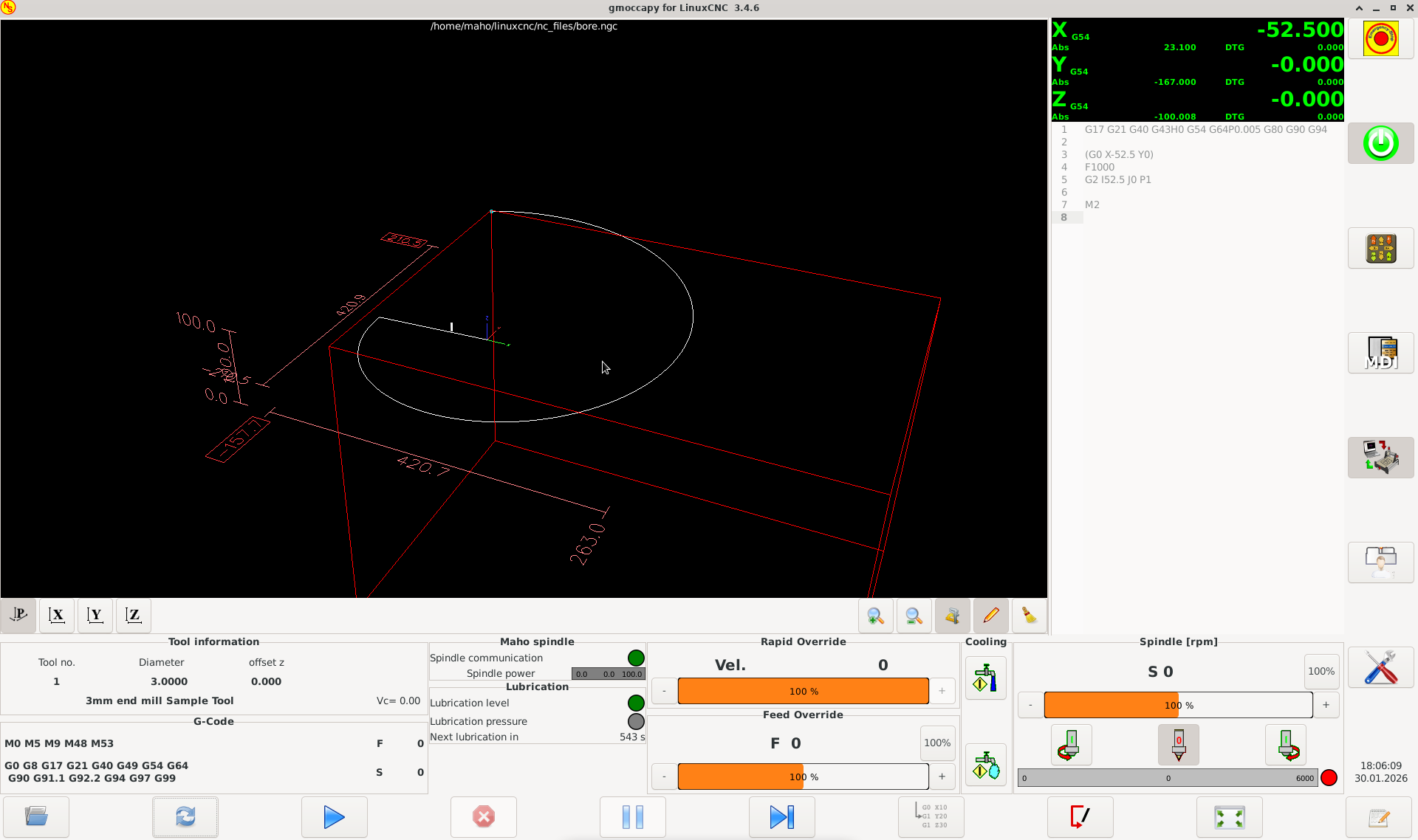Screen dimensions: 1418x840
Task: Switch to auto mode with CNC machine icon
Action: (1380, 458)
